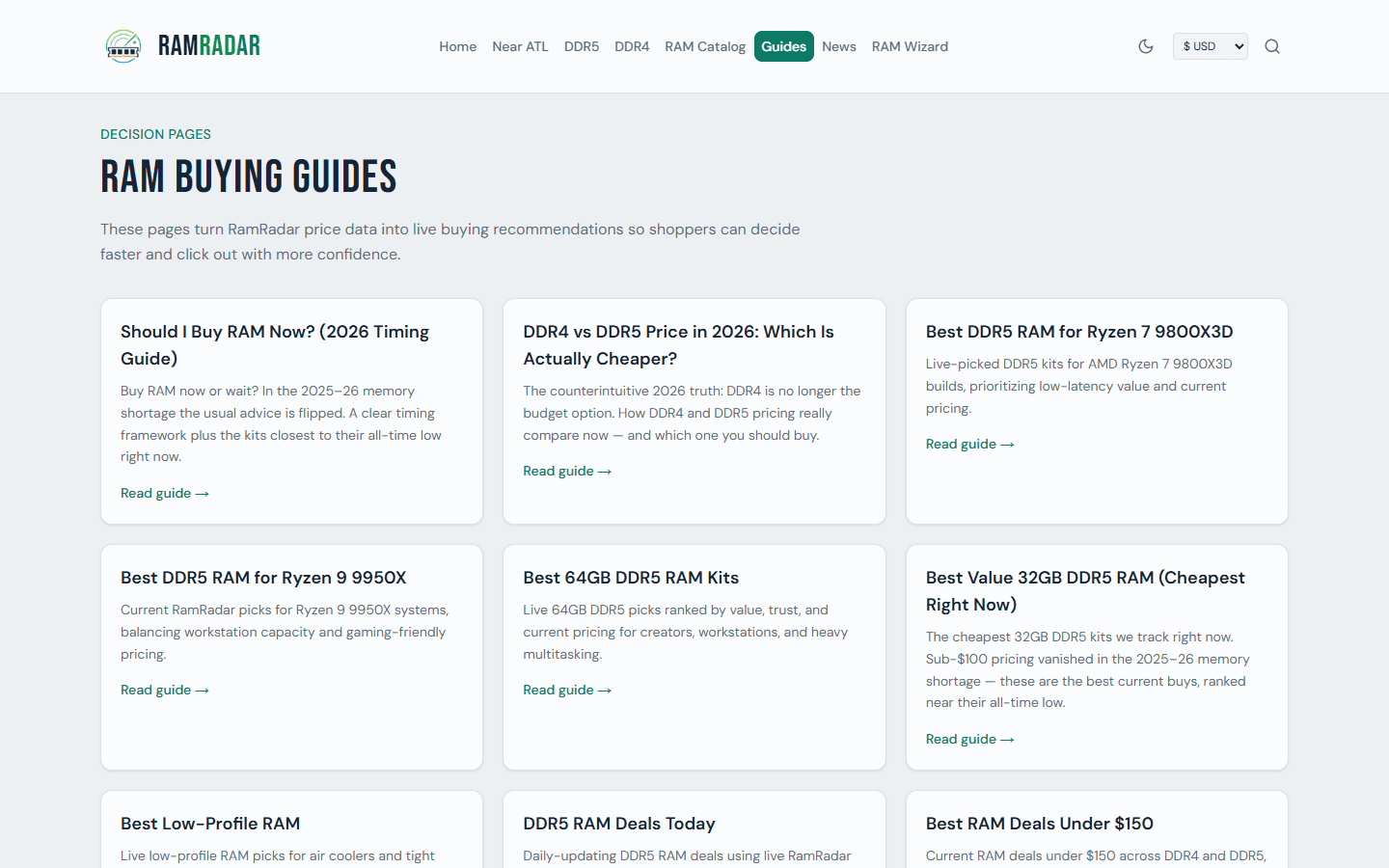Viewport: 1389px width, 868px height.
Task: Open the RAM Catalog nav item
Action: coord(705,46)
